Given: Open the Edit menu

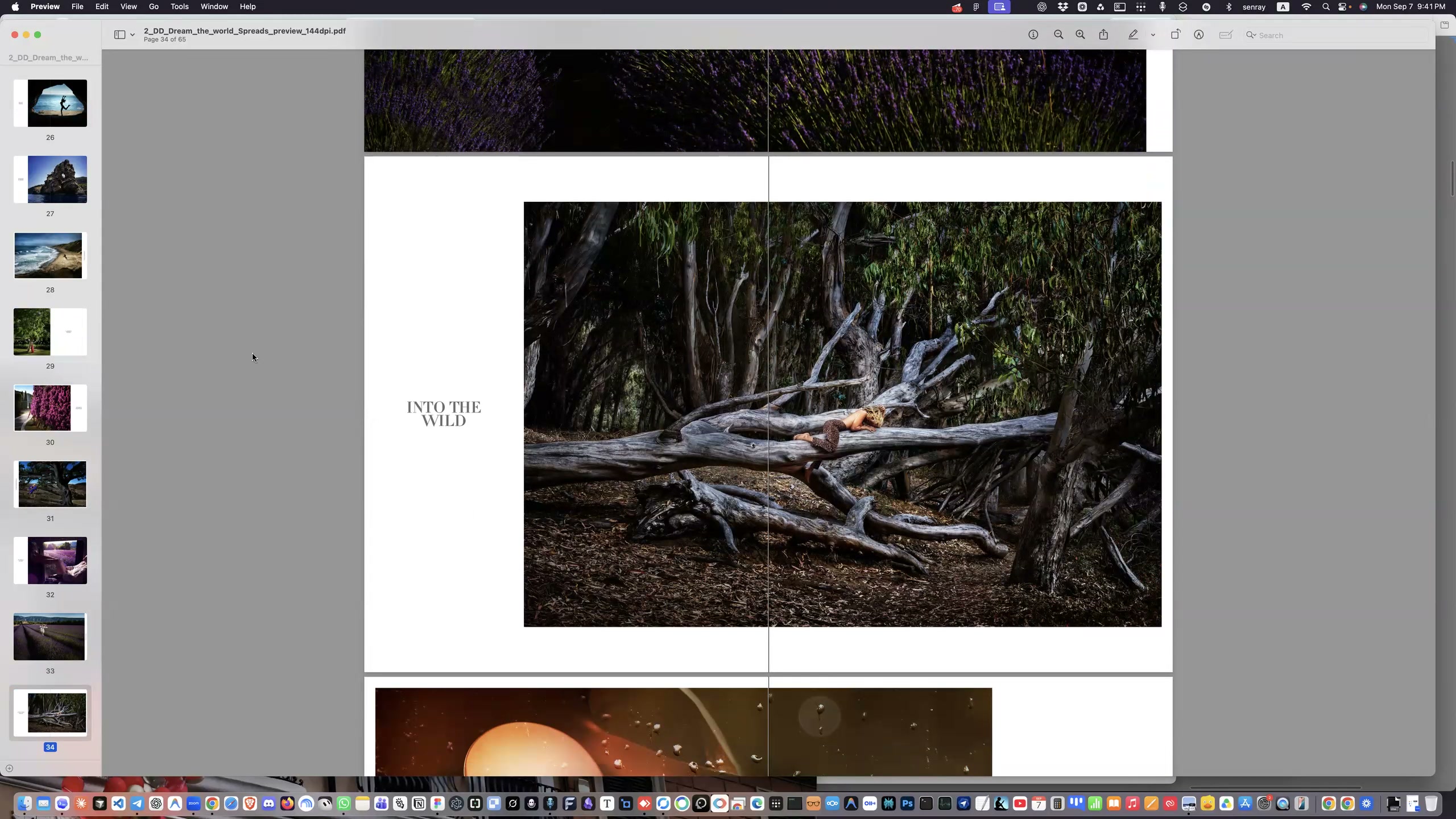Looking at the screenshot, I should [102, 7].
